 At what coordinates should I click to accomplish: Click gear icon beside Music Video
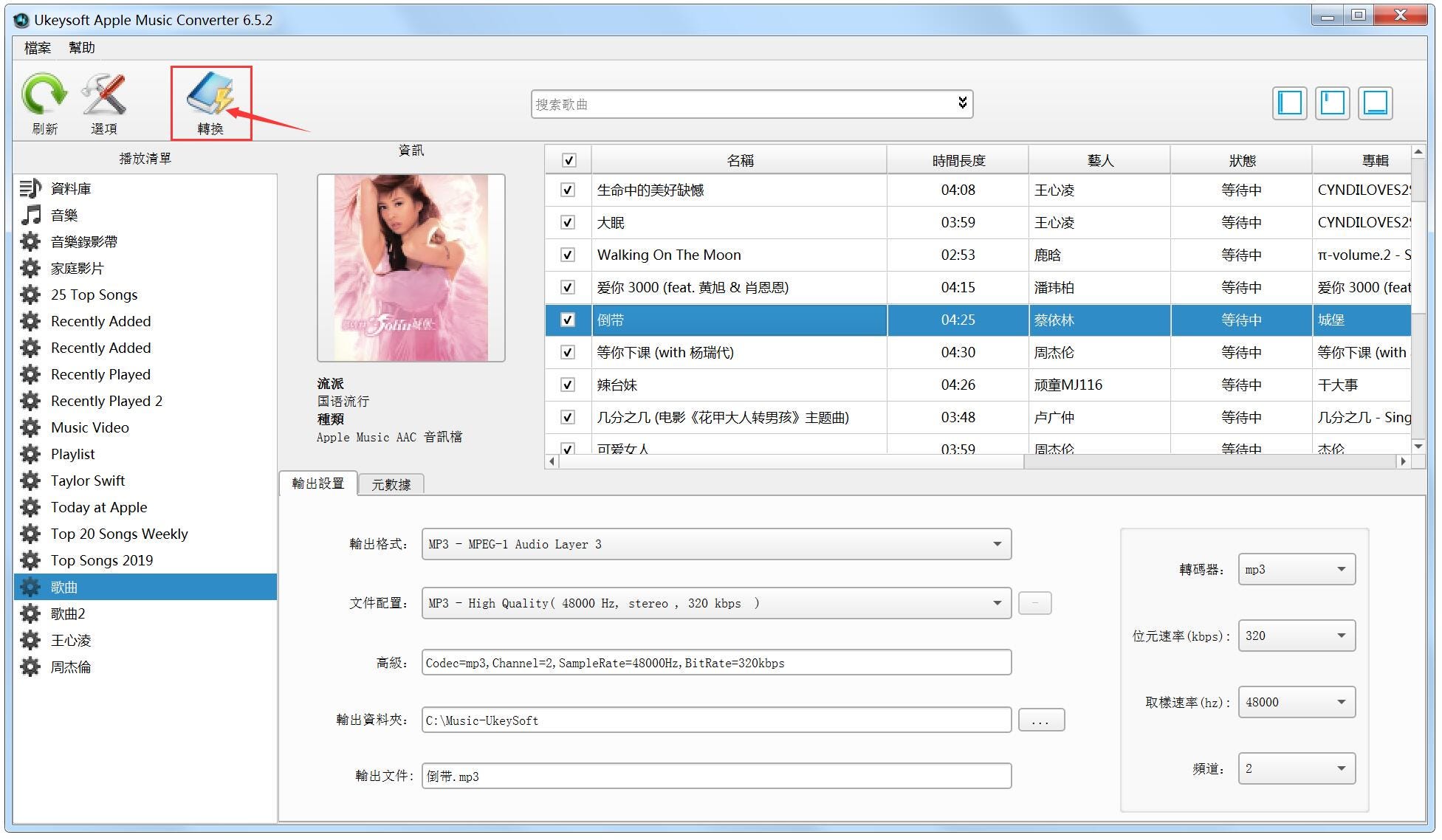(x=30, y=427)
